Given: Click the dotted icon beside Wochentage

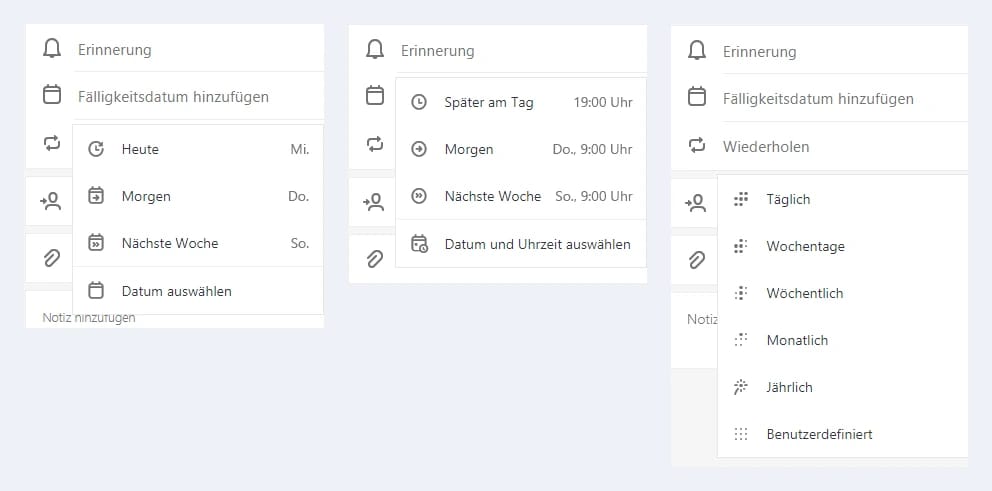Looking at the screenshot, I should [x=741, y=246].
